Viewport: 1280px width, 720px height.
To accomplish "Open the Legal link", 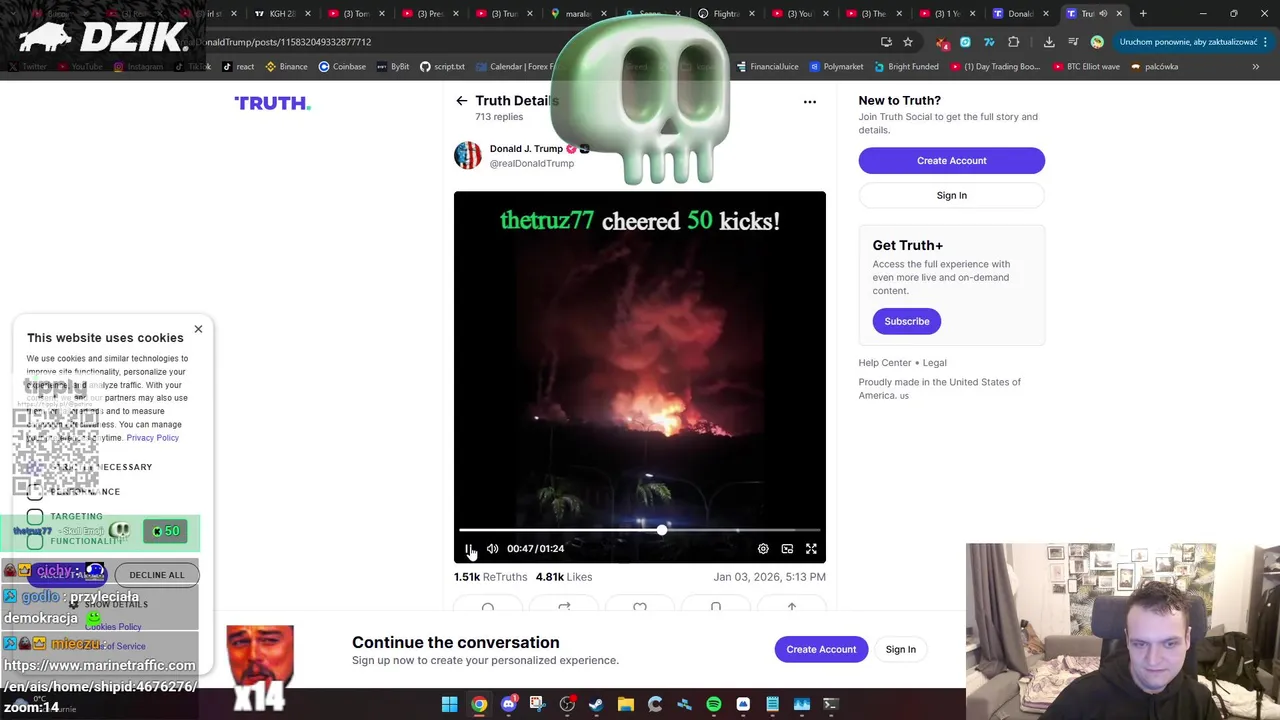I will [935, 363].
